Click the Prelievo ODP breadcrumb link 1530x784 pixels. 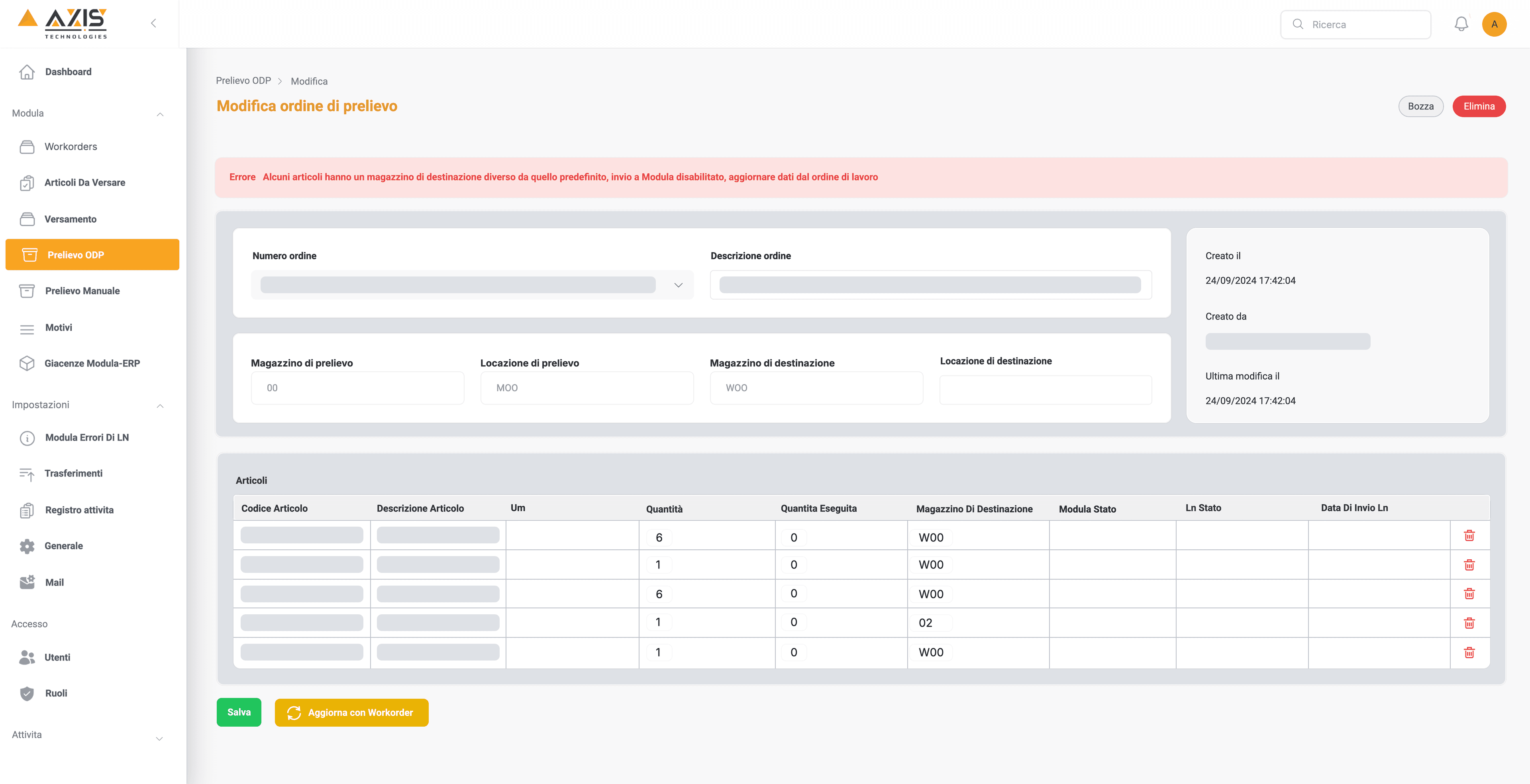(x=243, y=81)
